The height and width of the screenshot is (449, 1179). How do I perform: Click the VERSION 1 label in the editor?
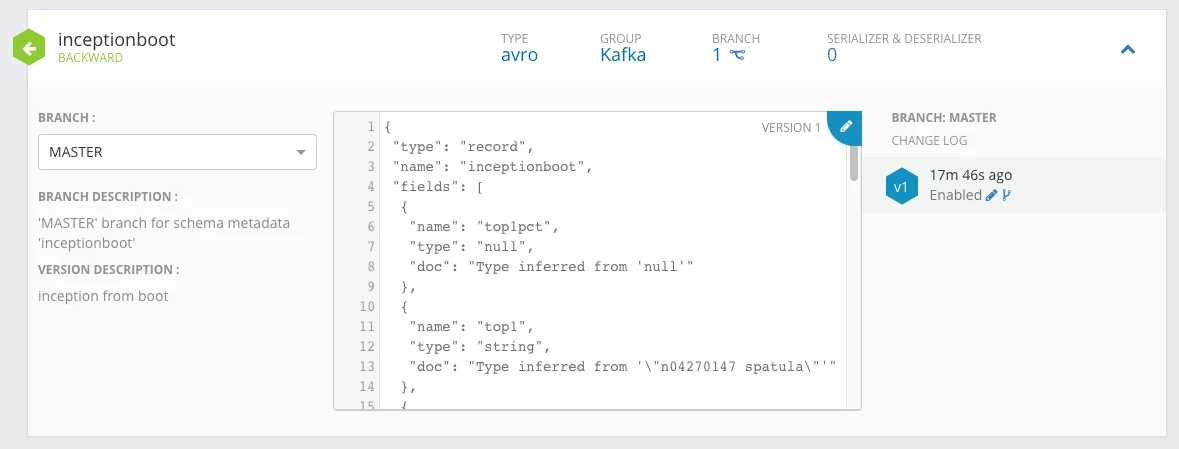coord(791,128)
